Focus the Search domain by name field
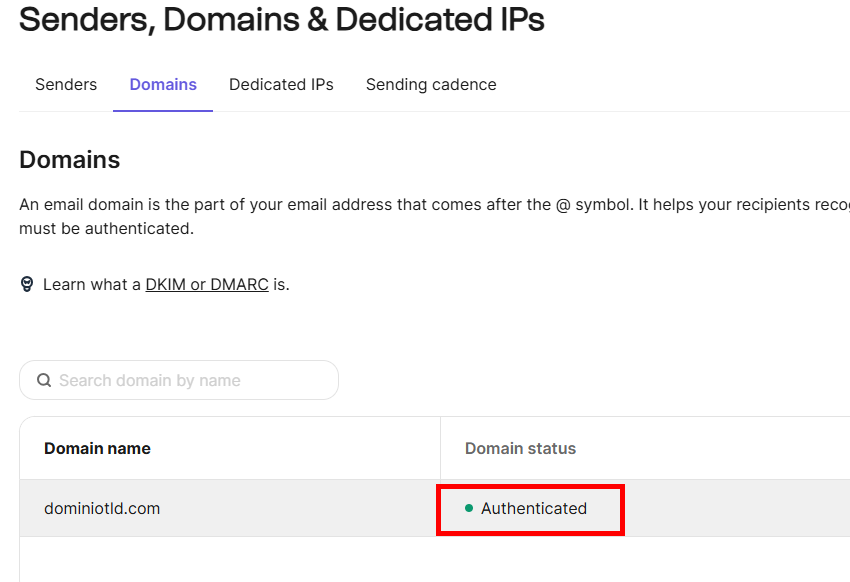This screenshot has height=582, width=850. [190, 380]
